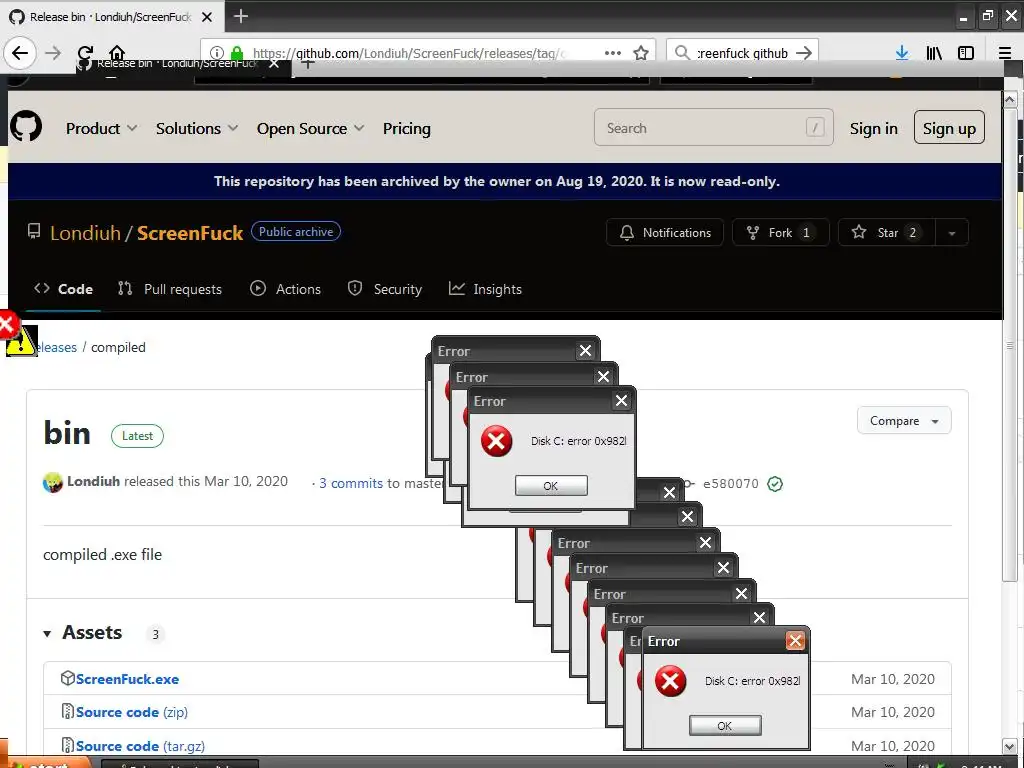Image resolution: width=1024 pixels, height=768 pixels.
Task: Click the browser search box text
Action: (x=743, y=53)
